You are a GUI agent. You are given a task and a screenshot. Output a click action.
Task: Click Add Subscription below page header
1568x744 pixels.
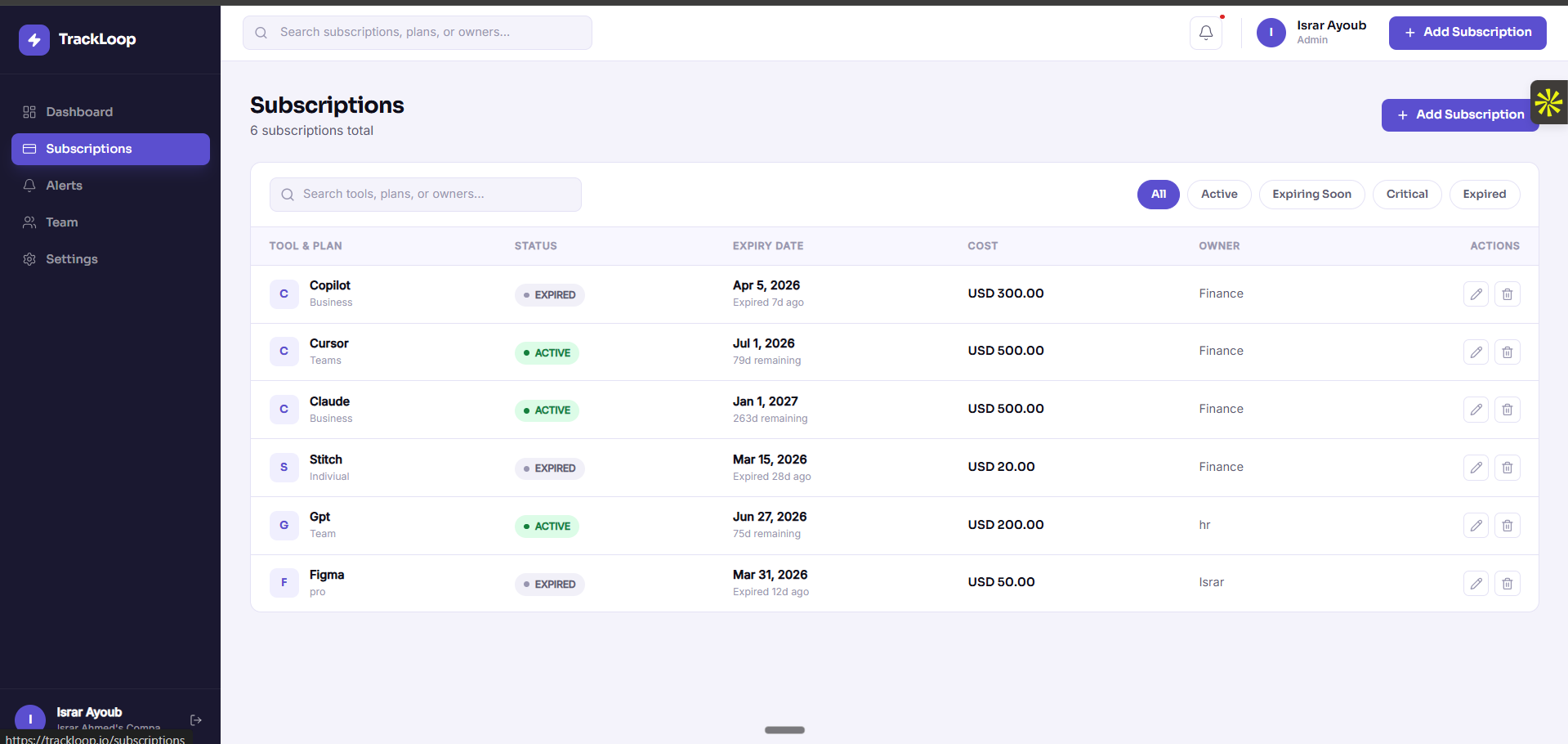pyautogui.click(x=1460, y=115)
